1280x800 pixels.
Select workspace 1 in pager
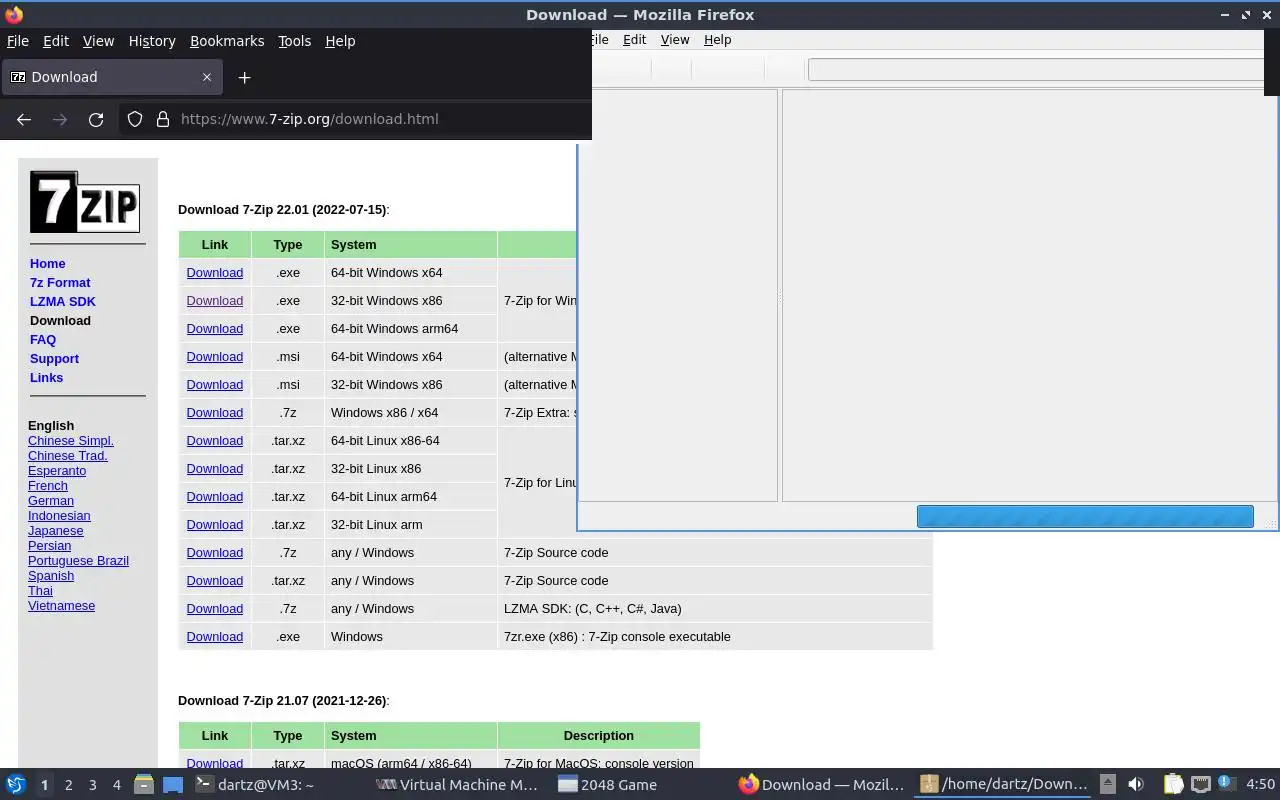point(44,785)
